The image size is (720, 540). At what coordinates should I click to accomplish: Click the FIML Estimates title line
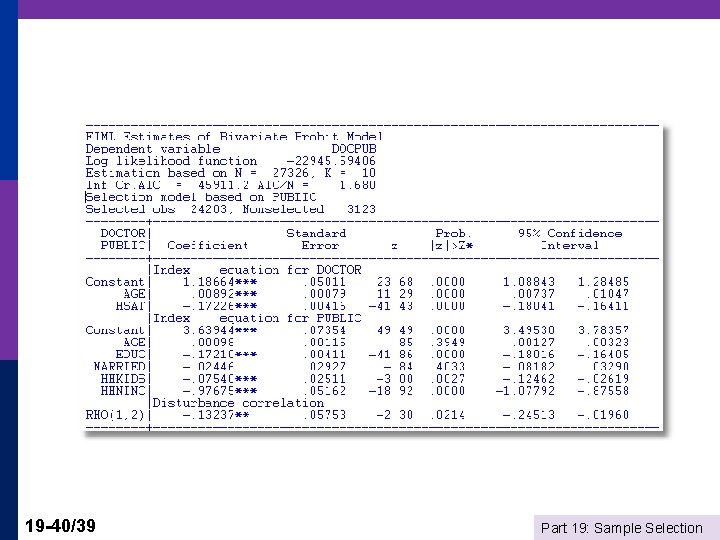[234, 136]
